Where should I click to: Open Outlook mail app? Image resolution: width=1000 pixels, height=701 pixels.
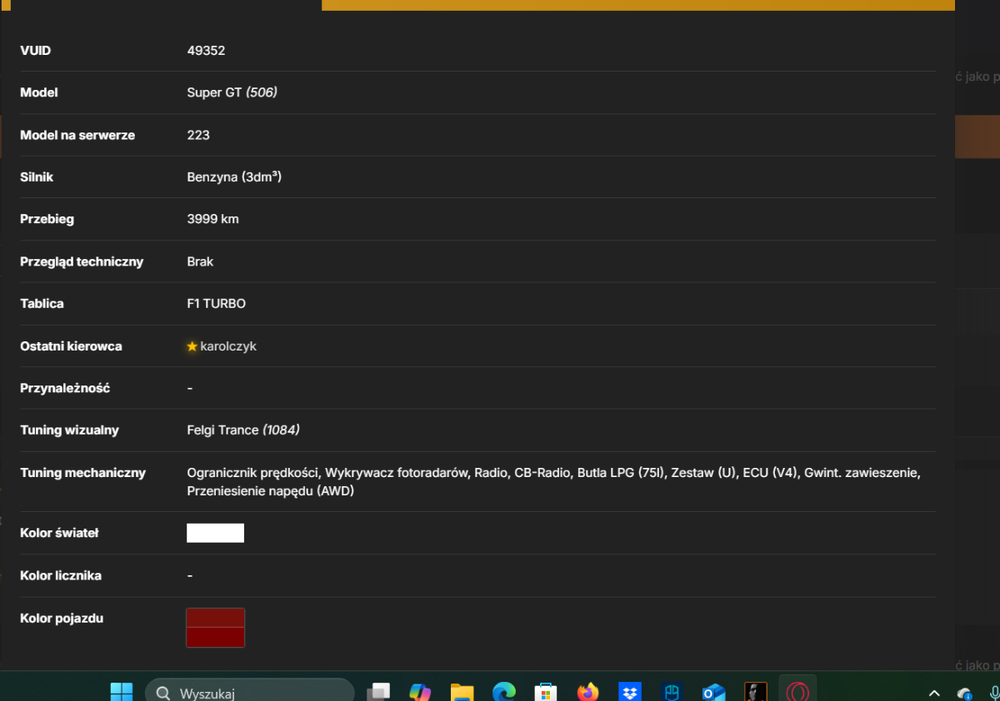(x=714, y=692)
